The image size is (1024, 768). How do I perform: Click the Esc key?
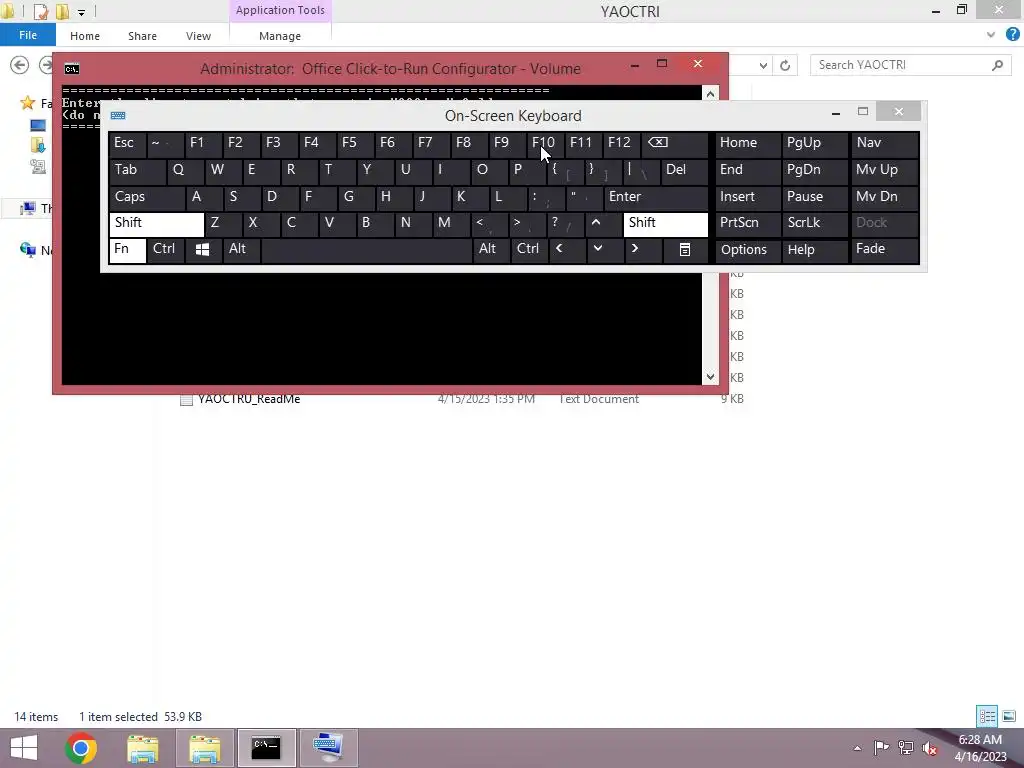[127, 144]
